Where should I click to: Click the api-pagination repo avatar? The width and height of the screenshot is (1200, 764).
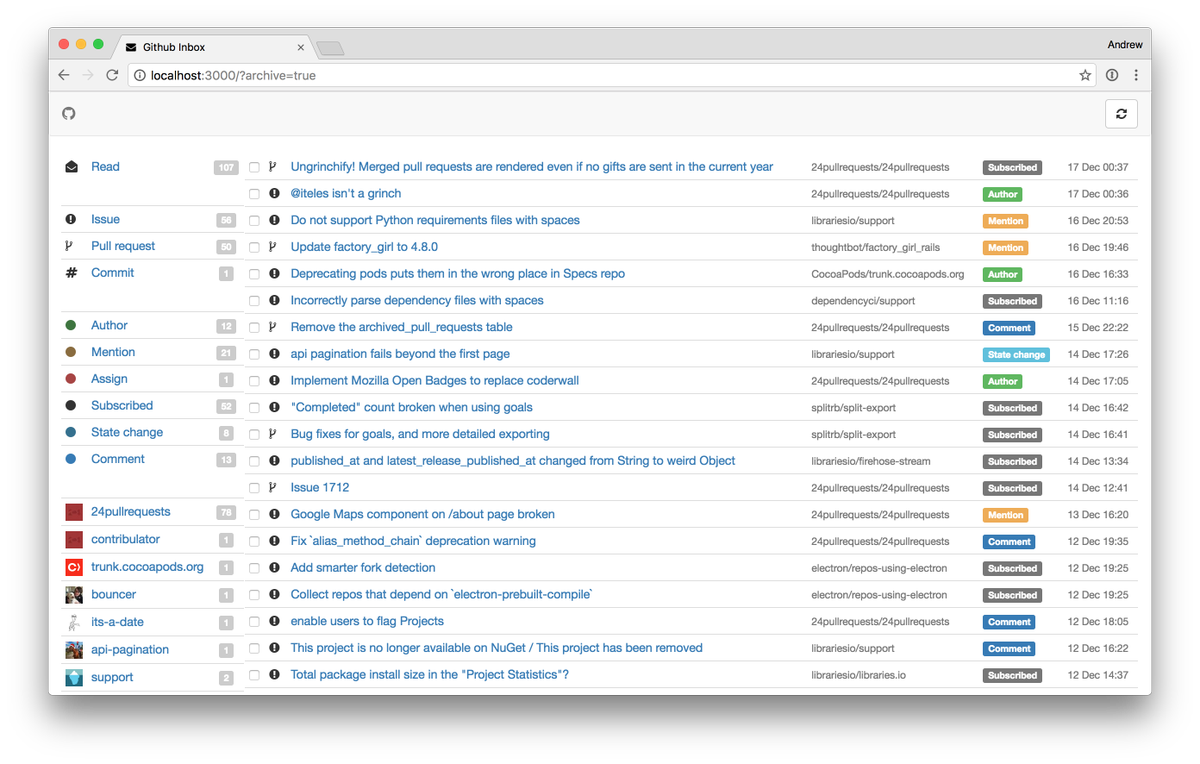coord(74,650)
